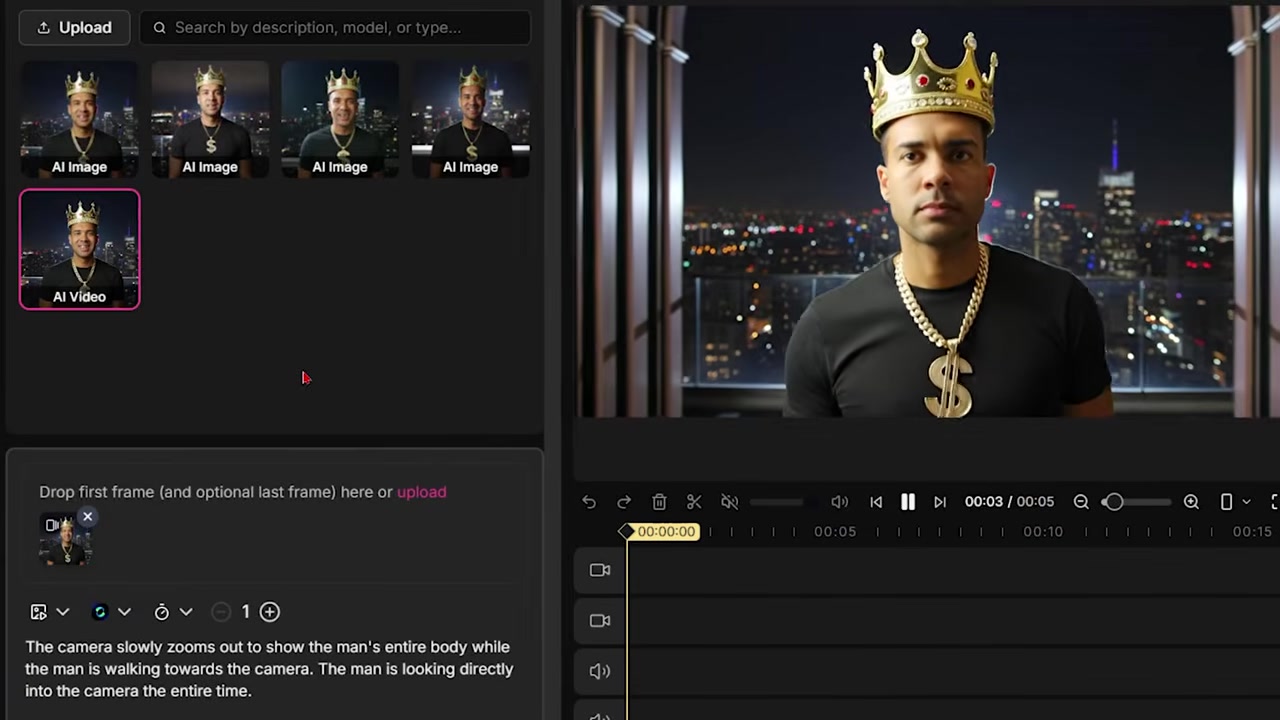Image resolution: width=1280 pixels, height=720 pixels.
Task: Click the lower video track camera icon
Action: [x=600, y=621]
